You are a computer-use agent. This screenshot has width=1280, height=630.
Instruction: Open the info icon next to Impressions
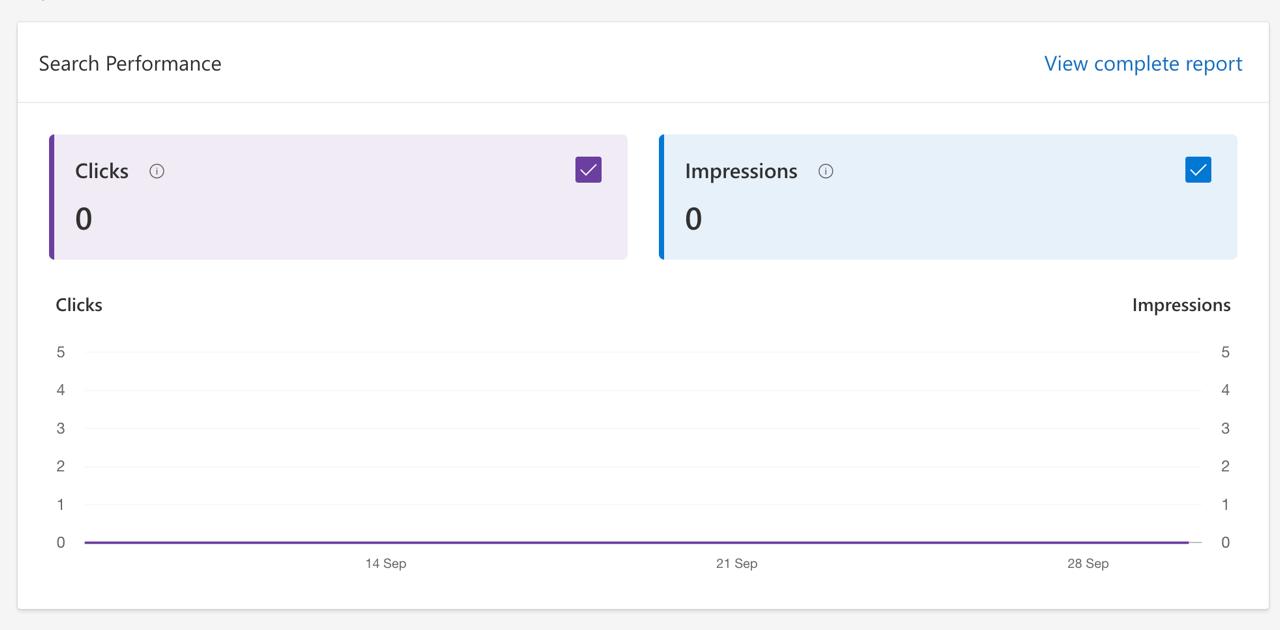(826, 171)
